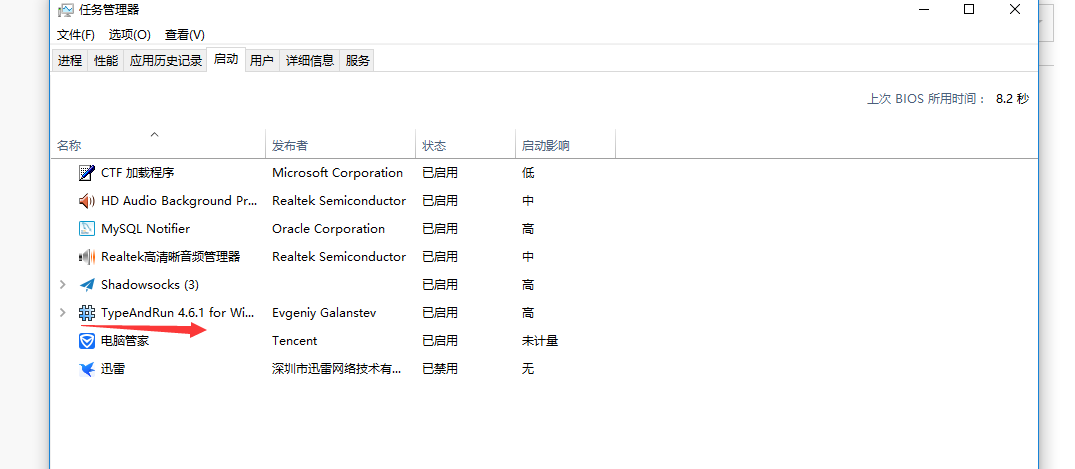
Task: Select the 电脑管家 entry name
Action: coord(125,341)
